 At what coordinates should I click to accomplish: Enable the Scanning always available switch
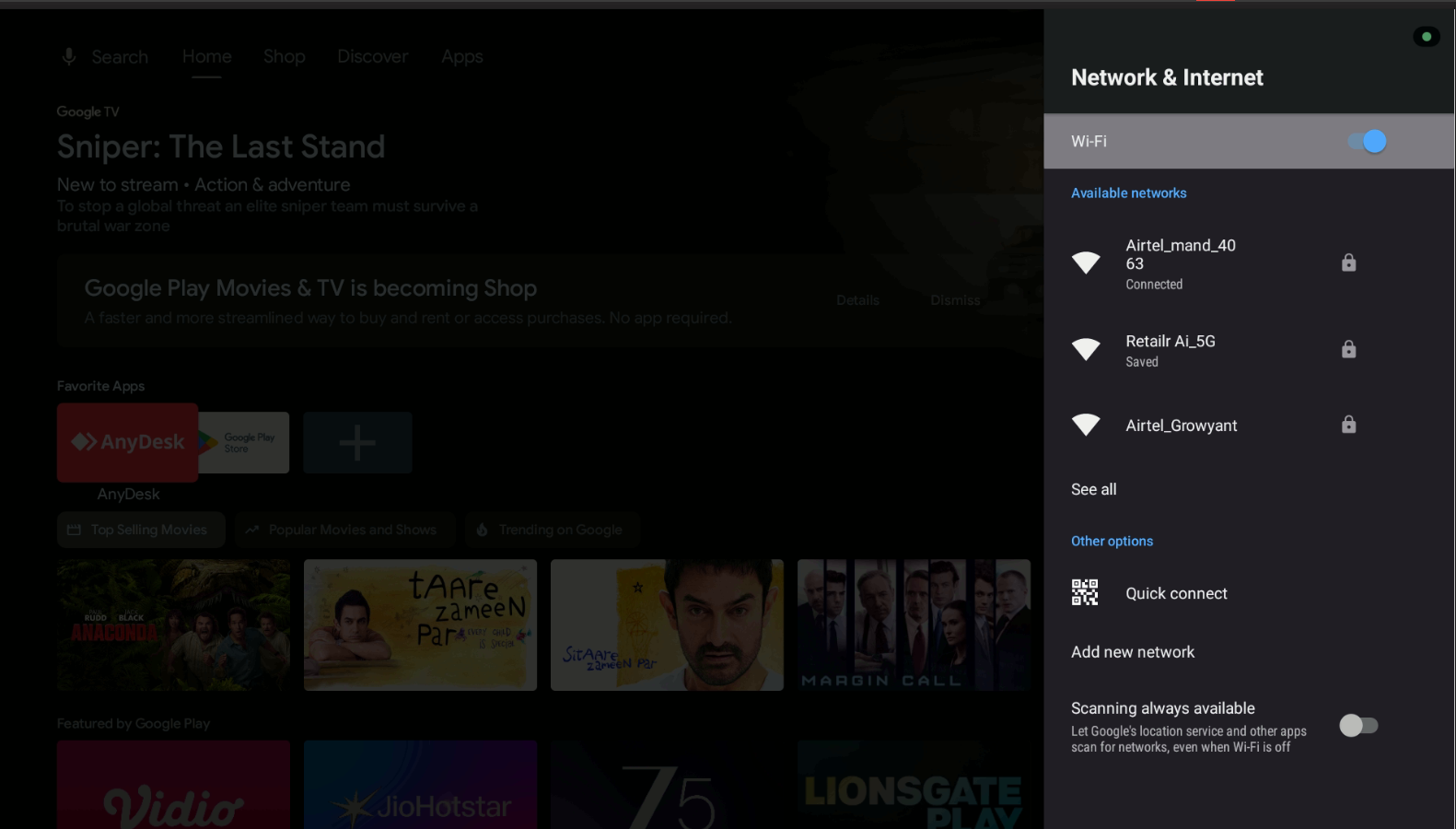coord(1358,726)
